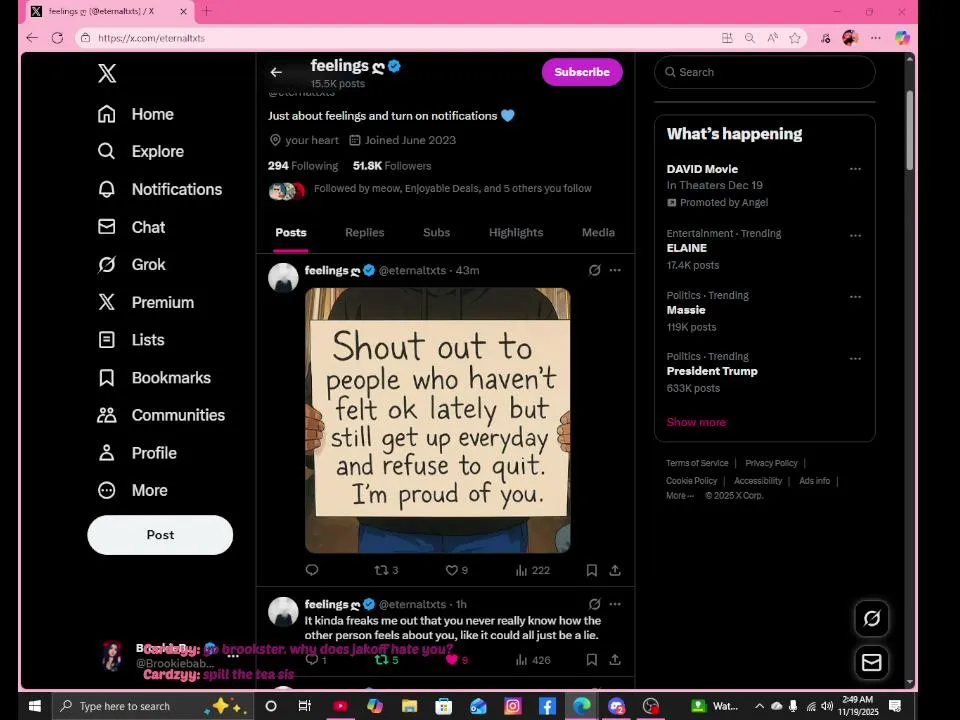Go to Explore in the sidebar
This screenshot has height=720, width=960.
pos(140,151)
